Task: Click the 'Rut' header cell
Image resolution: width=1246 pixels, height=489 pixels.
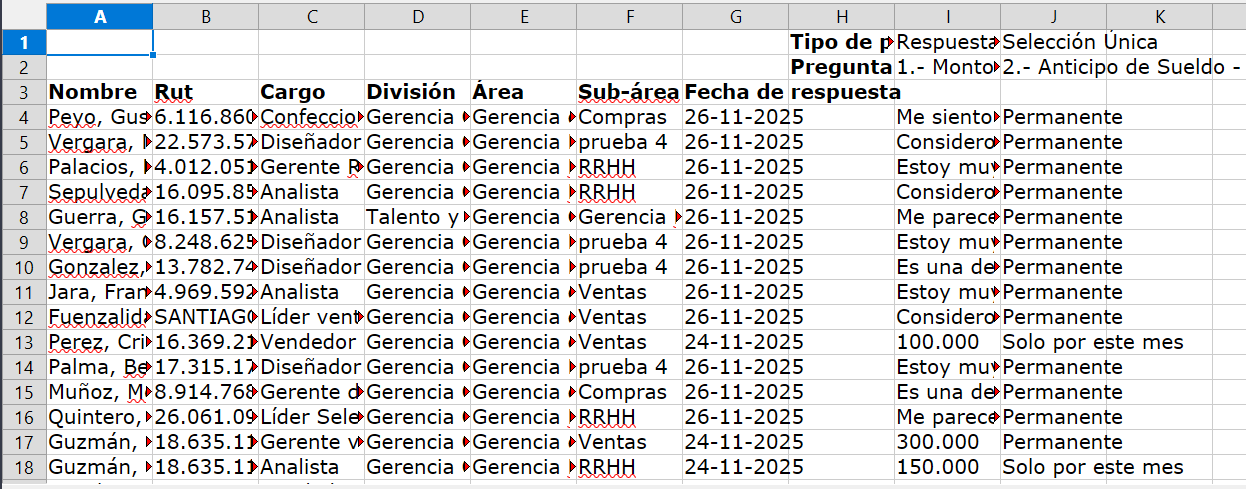Action: pyautogui.click(x=205, y=92)
